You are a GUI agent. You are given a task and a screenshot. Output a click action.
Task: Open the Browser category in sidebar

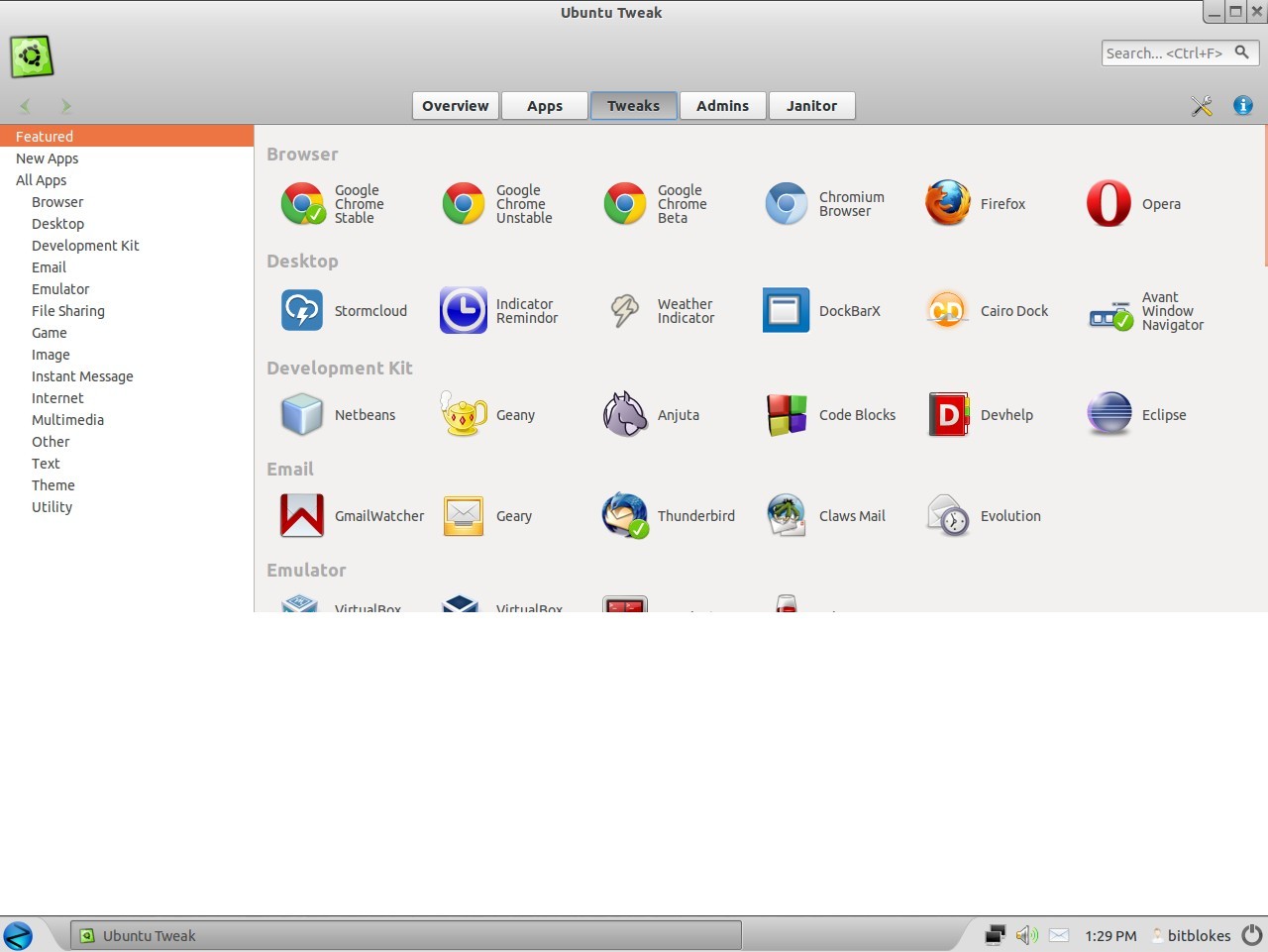[127, 202]
